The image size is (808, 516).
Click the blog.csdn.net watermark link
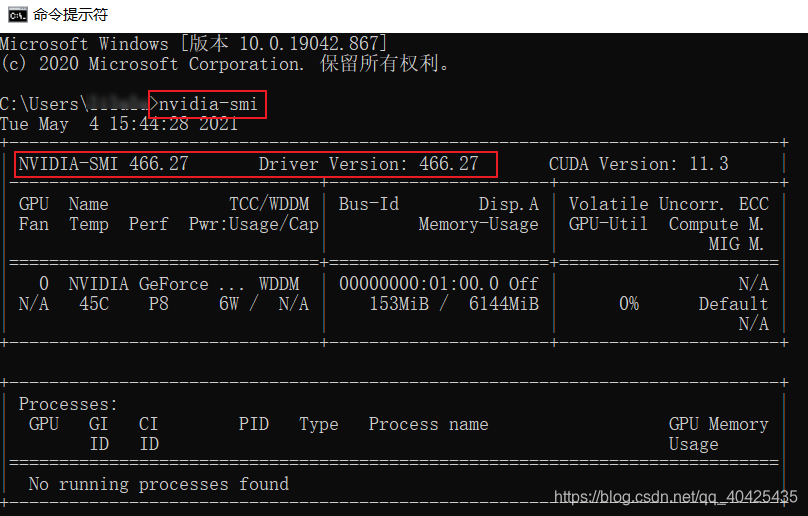(676, 497)
